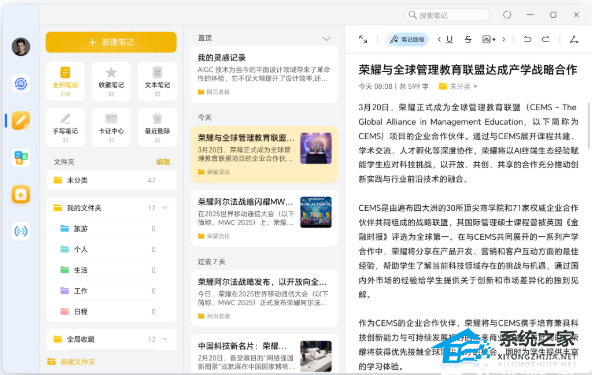592x375 pixels.
Task: Open the 荣耀阿尔法战略发布 note card
Action: pyautogui.click(x=264, y=298)
